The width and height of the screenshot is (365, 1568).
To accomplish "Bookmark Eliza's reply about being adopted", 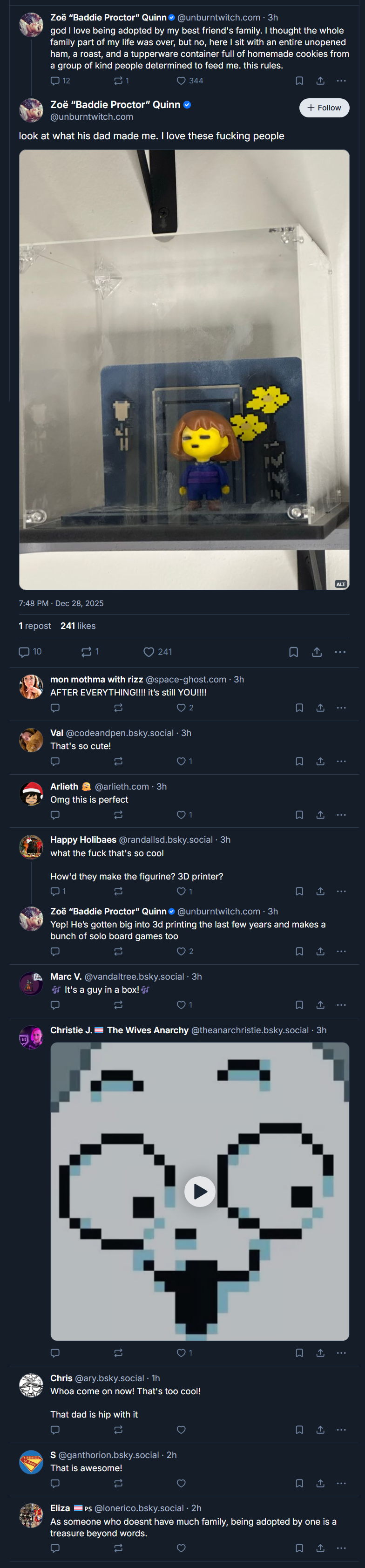I will coord(299,1548).
